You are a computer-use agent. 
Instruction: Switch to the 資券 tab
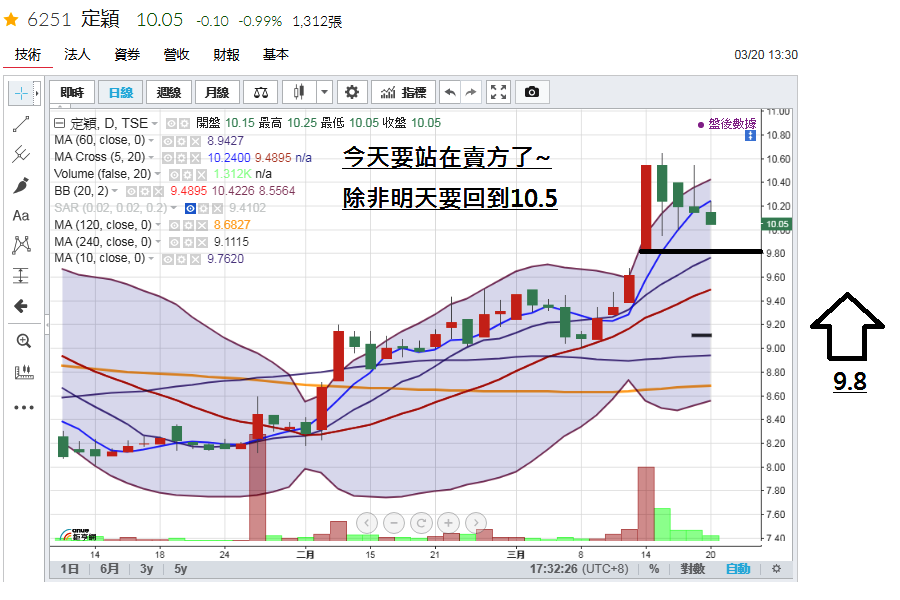point(127,55)
